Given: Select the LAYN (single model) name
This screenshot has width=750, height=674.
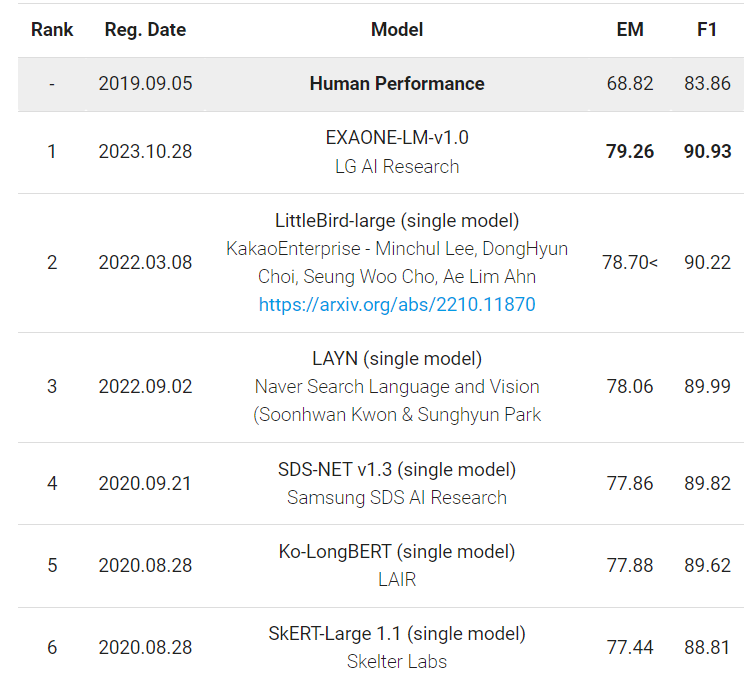Looking at the screenshot, I should pyautogui.click(x=397, y=359).
